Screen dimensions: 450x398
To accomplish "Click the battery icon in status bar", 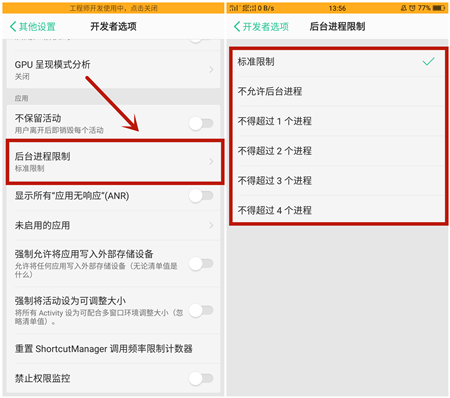I will click(439, 8).
